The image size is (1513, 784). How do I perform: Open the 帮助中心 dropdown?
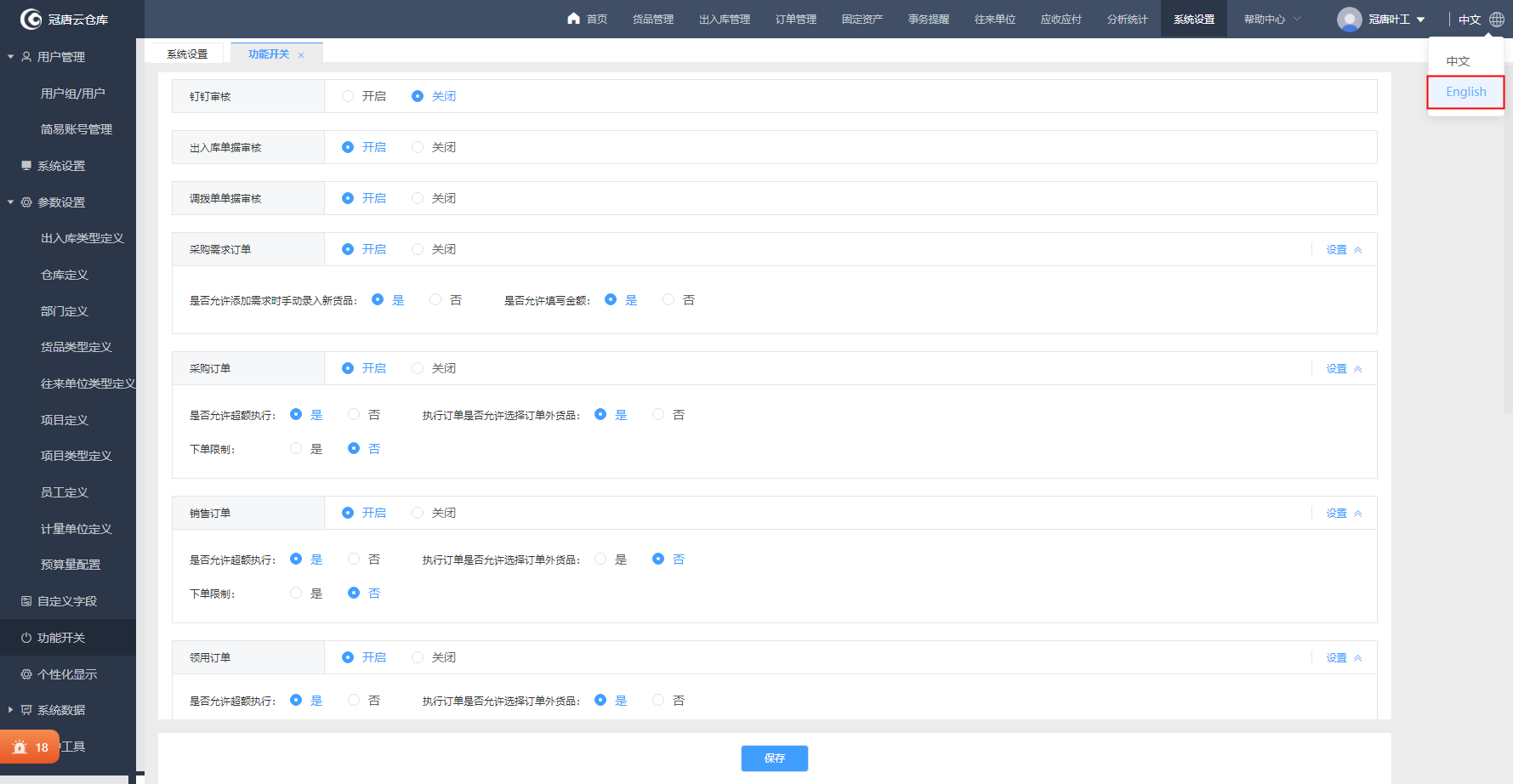(1272, 19)
